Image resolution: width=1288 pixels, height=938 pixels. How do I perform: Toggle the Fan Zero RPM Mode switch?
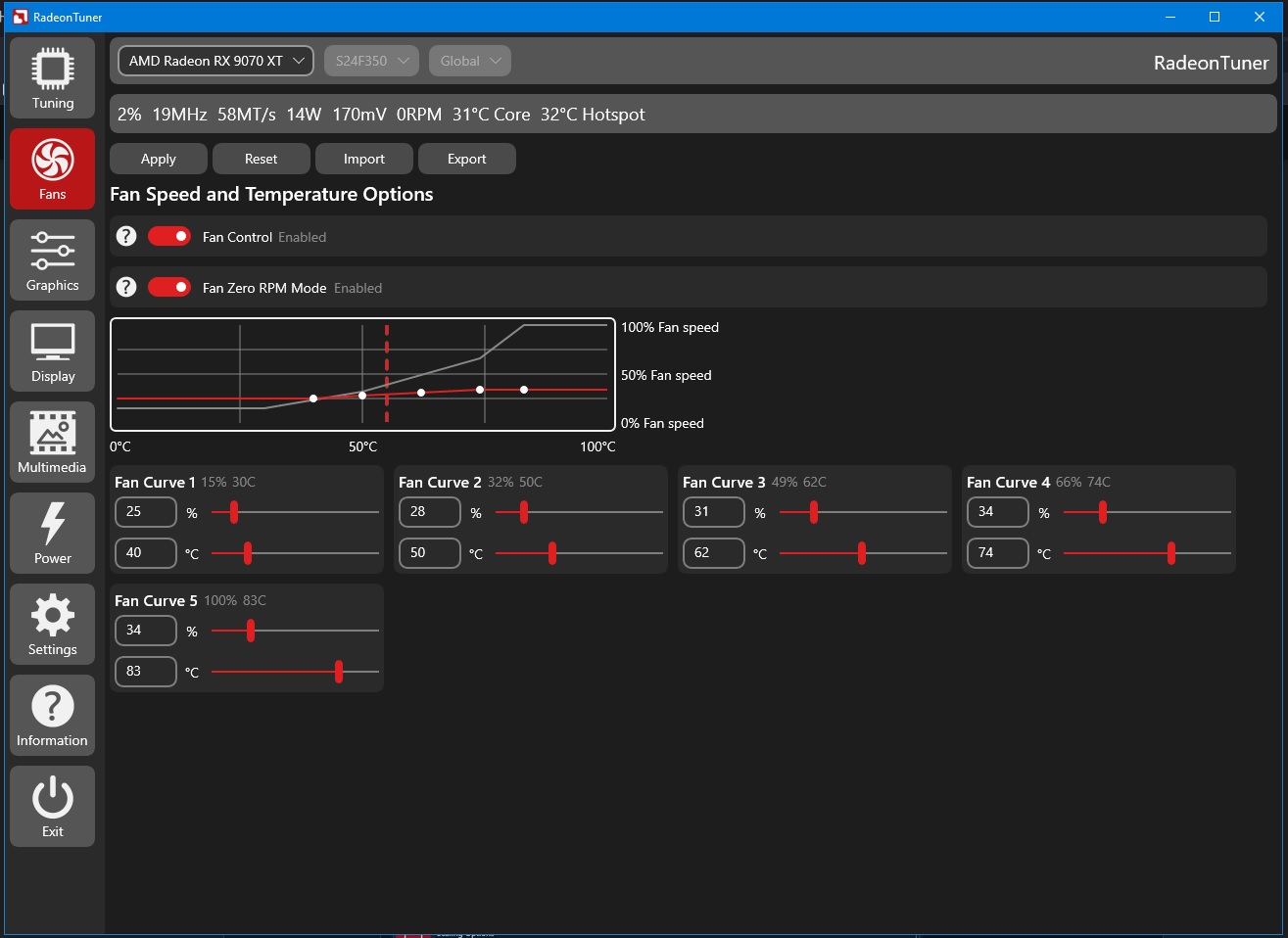[169, 287]
